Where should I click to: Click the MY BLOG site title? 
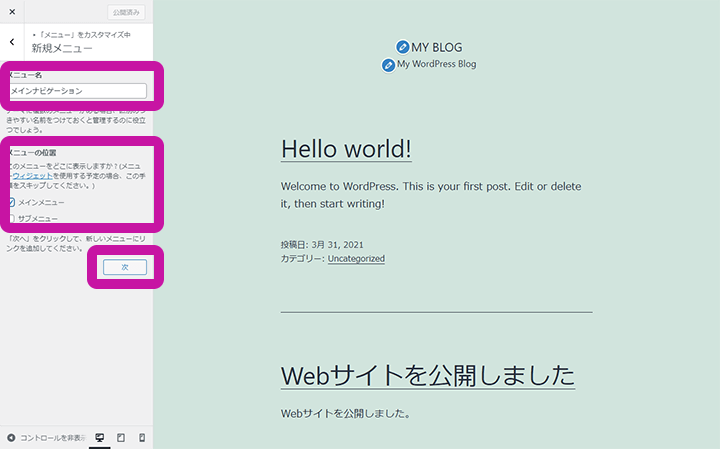point(437,47)
